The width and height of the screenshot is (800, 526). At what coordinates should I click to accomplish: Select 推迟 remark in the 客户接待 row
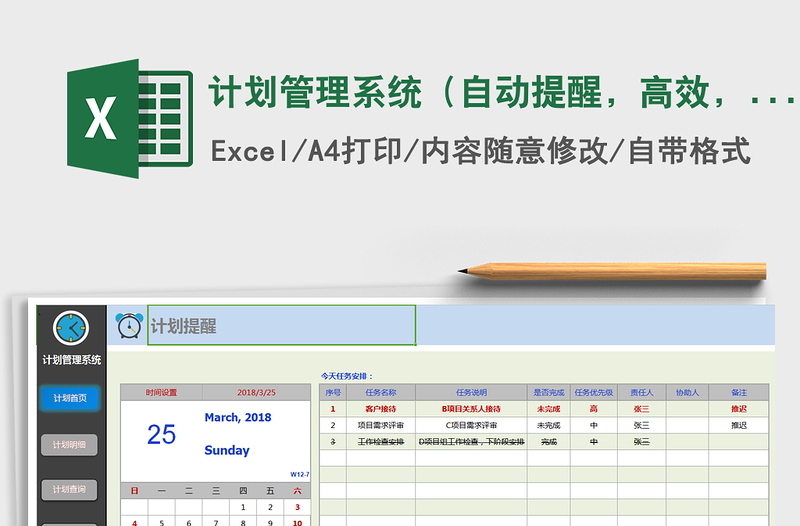click(739, 409)
